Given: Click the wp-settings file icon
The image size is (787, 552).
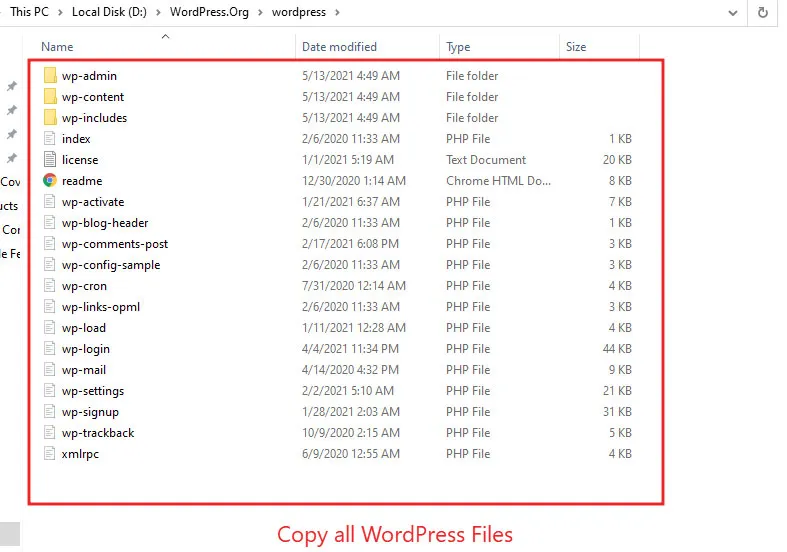Looking at the screenshot, I should pyautogui.click(x=50, y=390).
